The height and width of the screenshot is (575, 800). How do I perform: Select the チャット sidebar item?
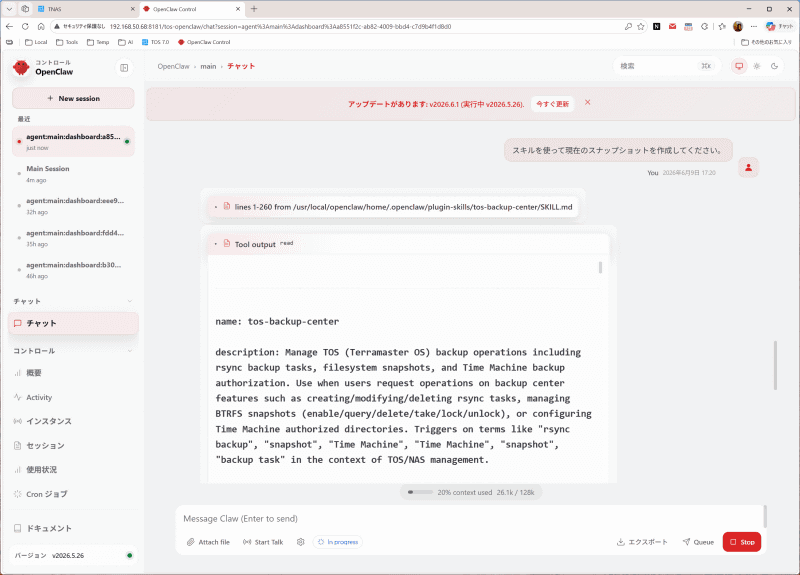pyautogui.click(x=73, y=323)
